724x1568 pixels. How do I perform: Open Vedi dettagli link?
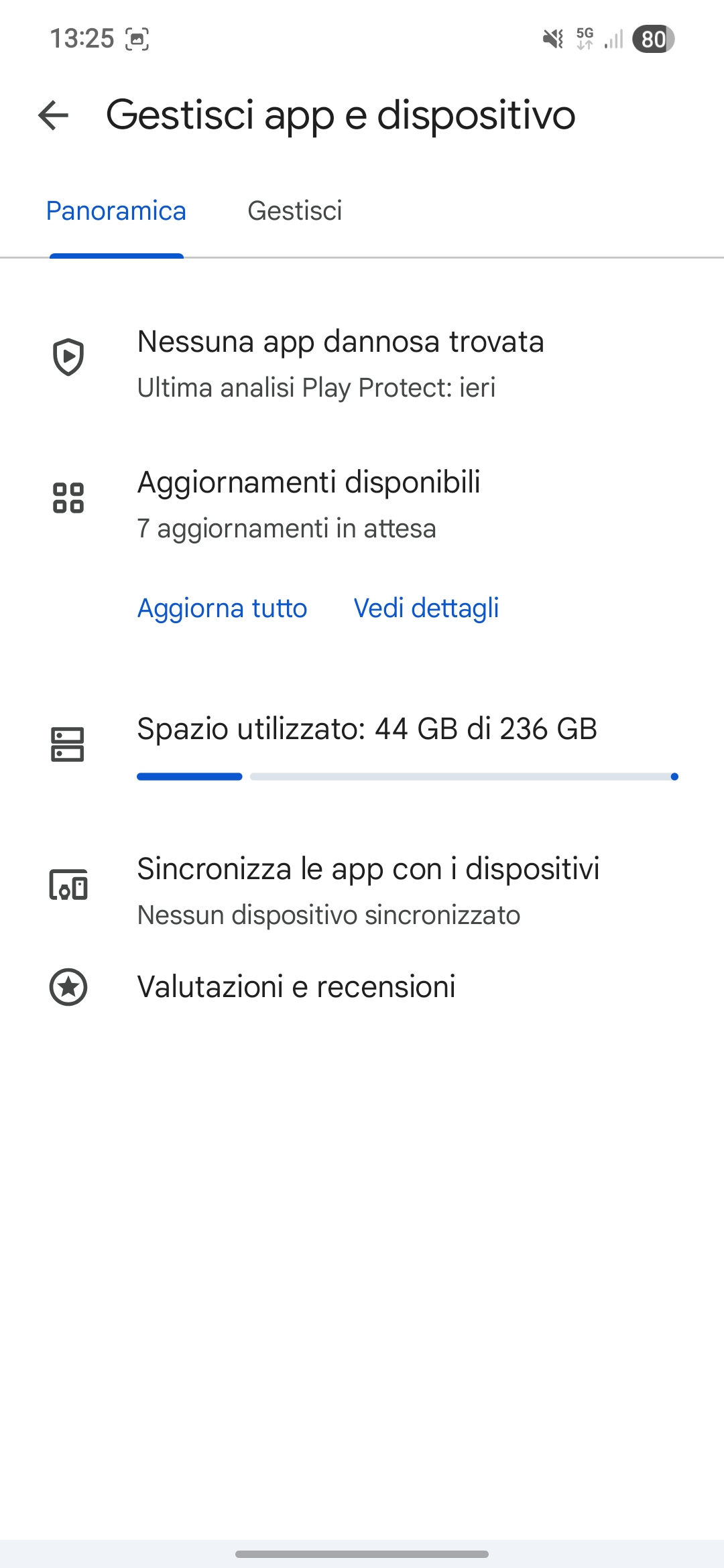pyautogui.click(x=426, y=608)
